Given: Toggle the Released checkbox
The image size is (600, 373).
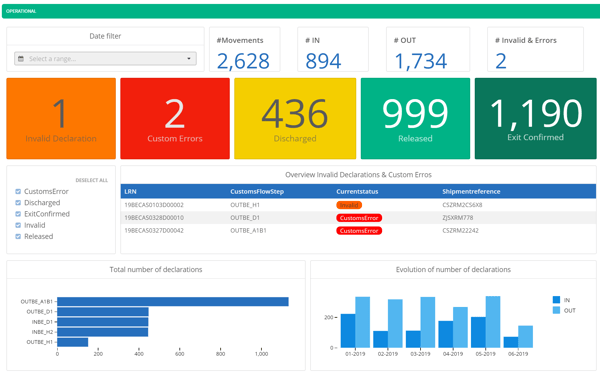Looking at the screenshot, I should point(18,236).
